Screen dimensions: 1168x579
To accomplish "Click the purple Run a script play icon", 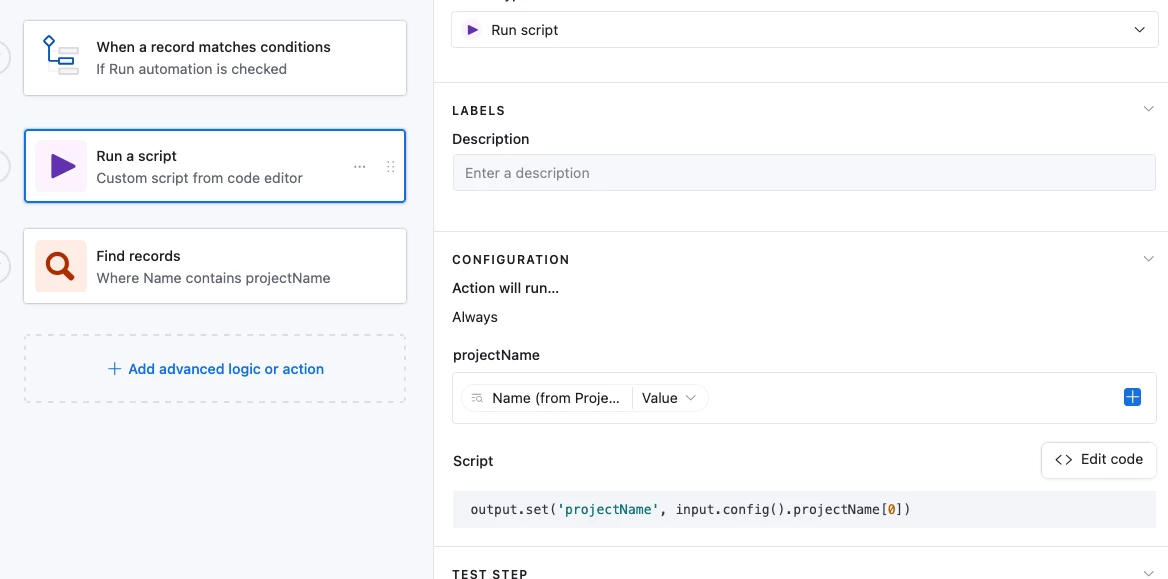I will [61, 166].
